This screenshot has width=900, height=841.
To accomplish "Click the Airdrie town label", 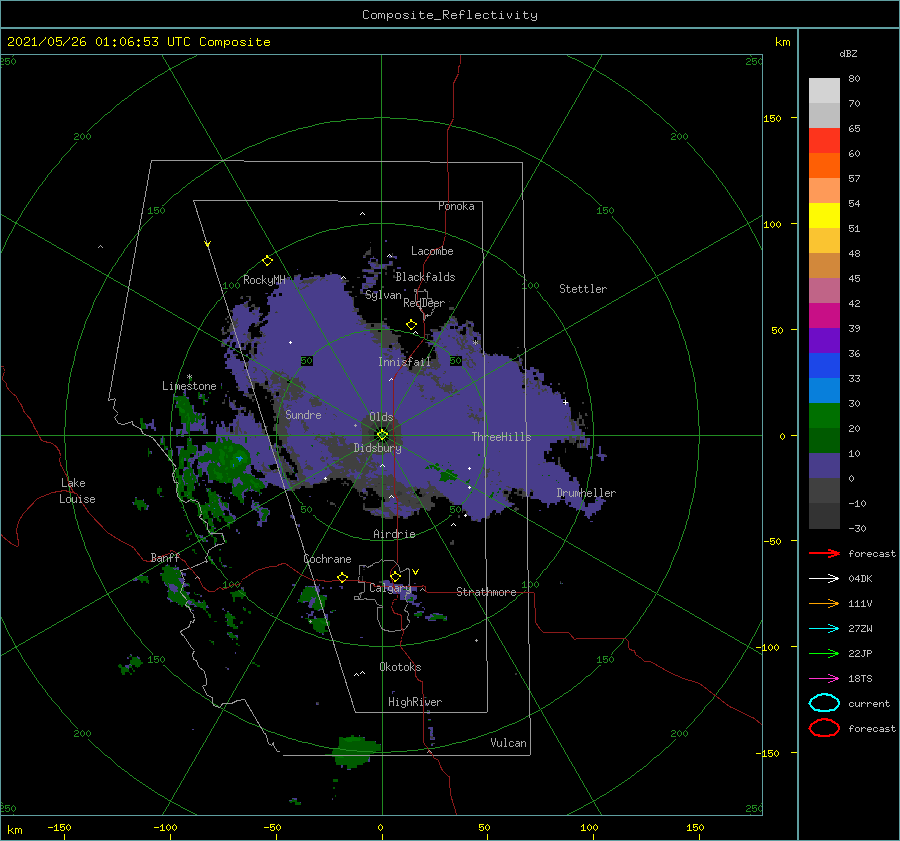I will 394,534.
